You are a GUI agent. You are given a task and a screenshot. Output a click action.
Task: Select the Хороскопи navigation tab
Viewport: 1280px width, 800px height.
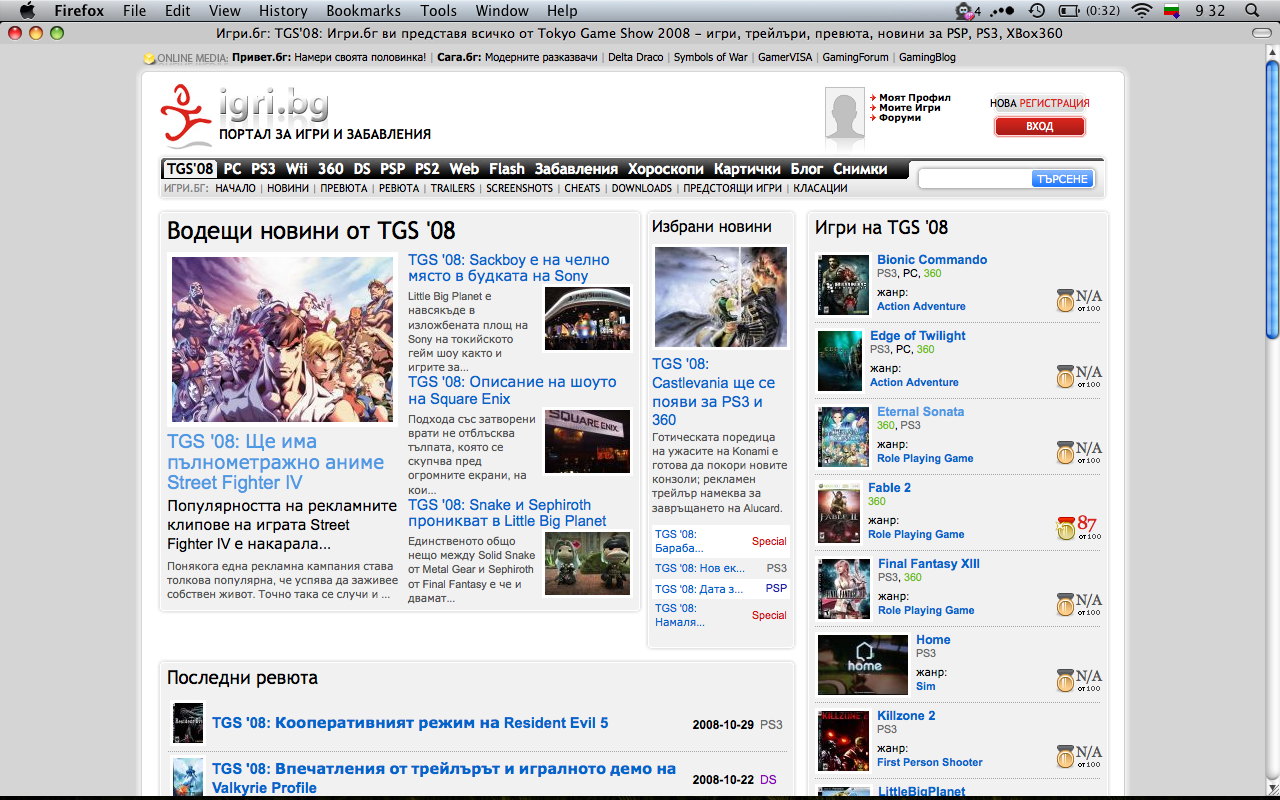point(666,169)
